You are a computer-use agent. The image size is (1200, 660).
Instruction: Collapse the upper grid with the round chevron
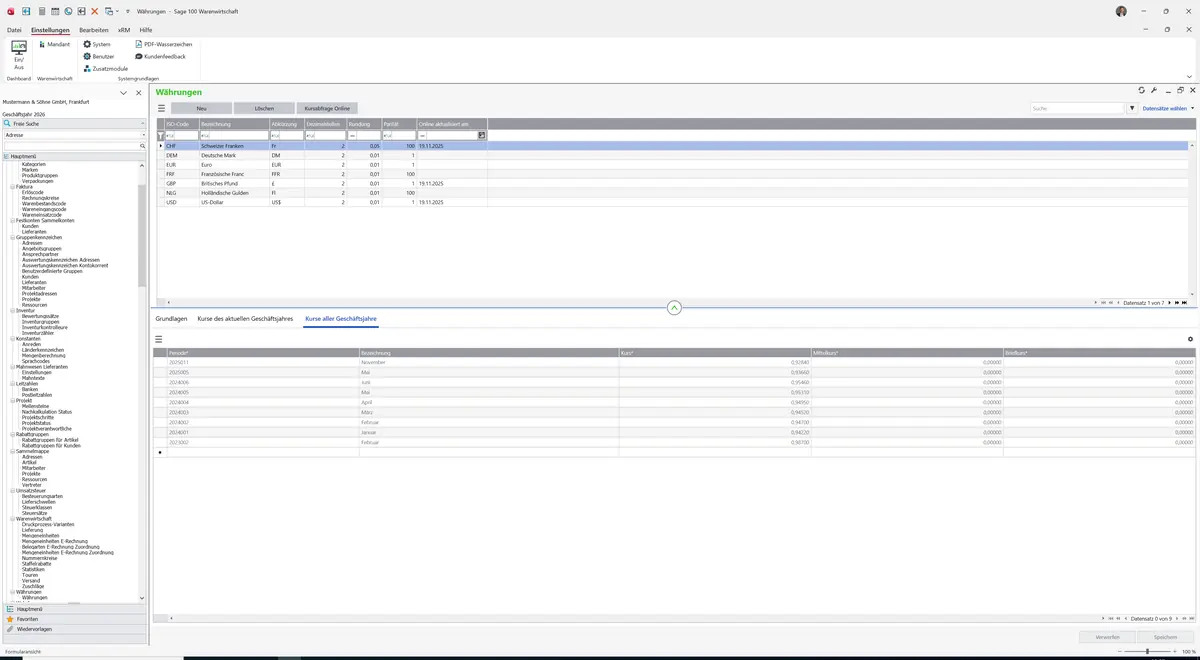[674, 307]
